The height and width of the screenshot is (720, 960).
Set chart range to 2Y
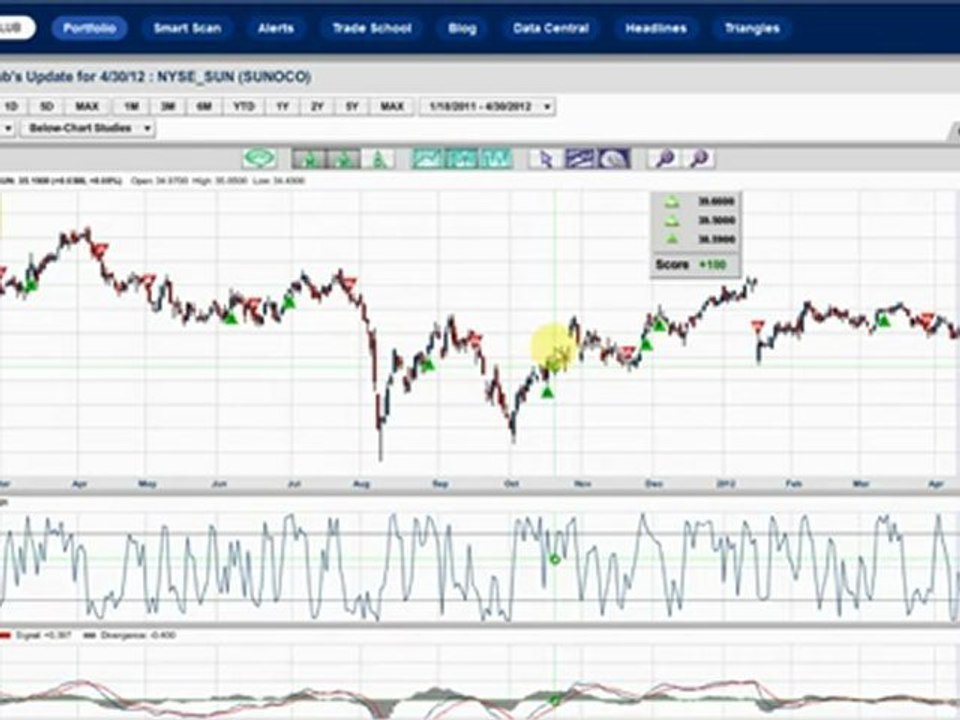317,107
